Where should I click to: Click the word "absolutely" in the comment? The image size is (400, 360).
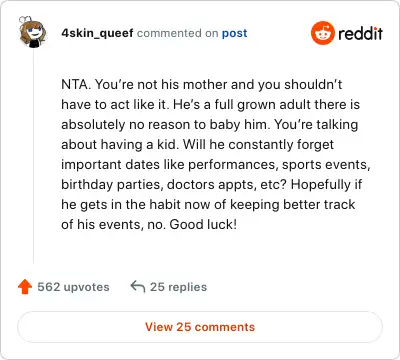point(92,125)
